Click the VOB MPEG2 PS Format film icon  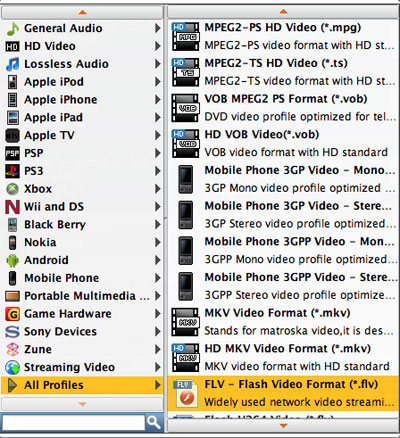click(186, 108)
